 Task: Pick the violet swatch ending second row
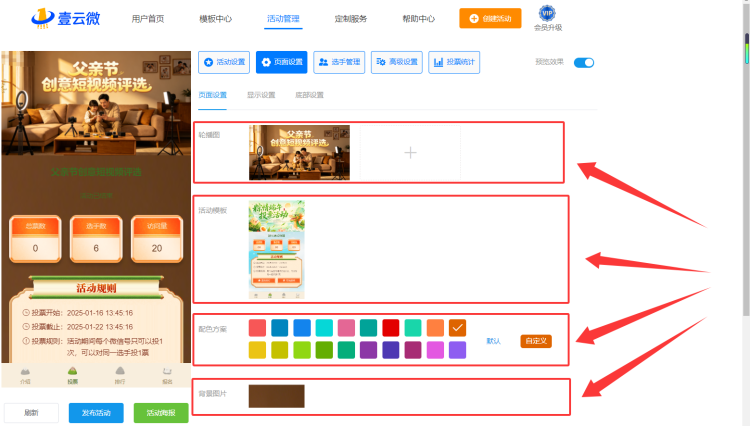coord(457,350)
